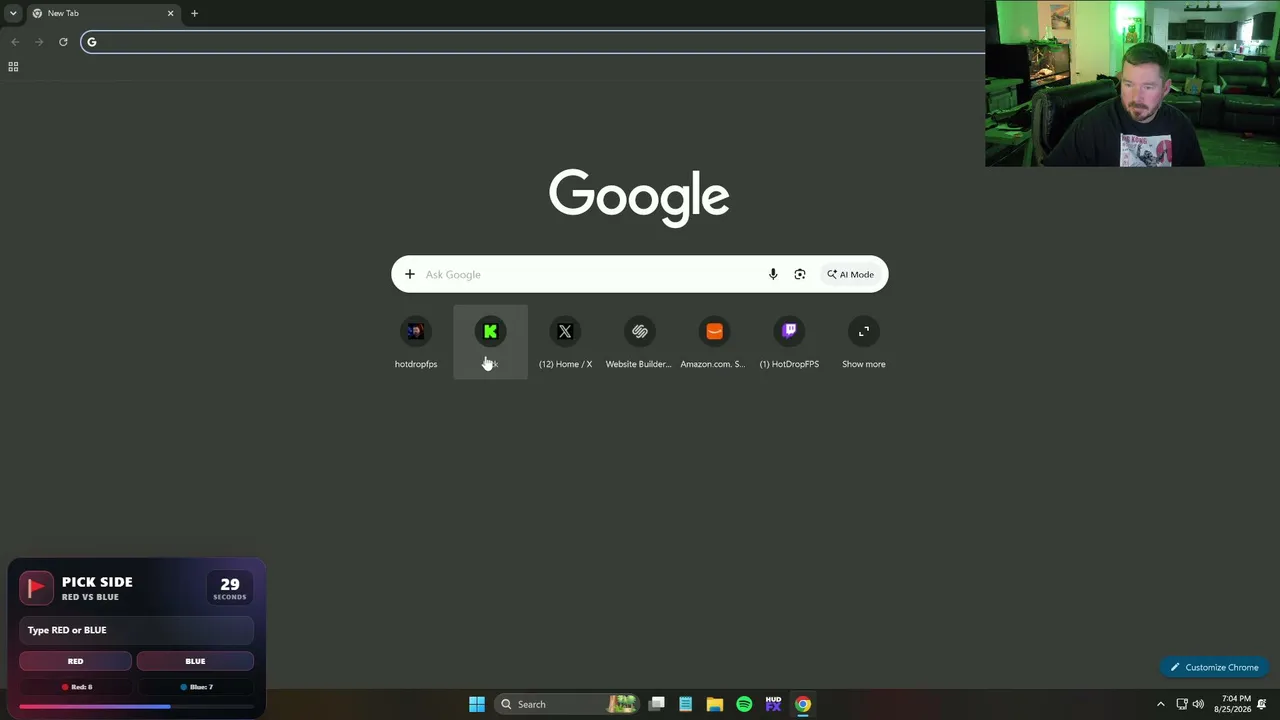
Task: Open a new tab with plus button
Action: click(194, 13)
